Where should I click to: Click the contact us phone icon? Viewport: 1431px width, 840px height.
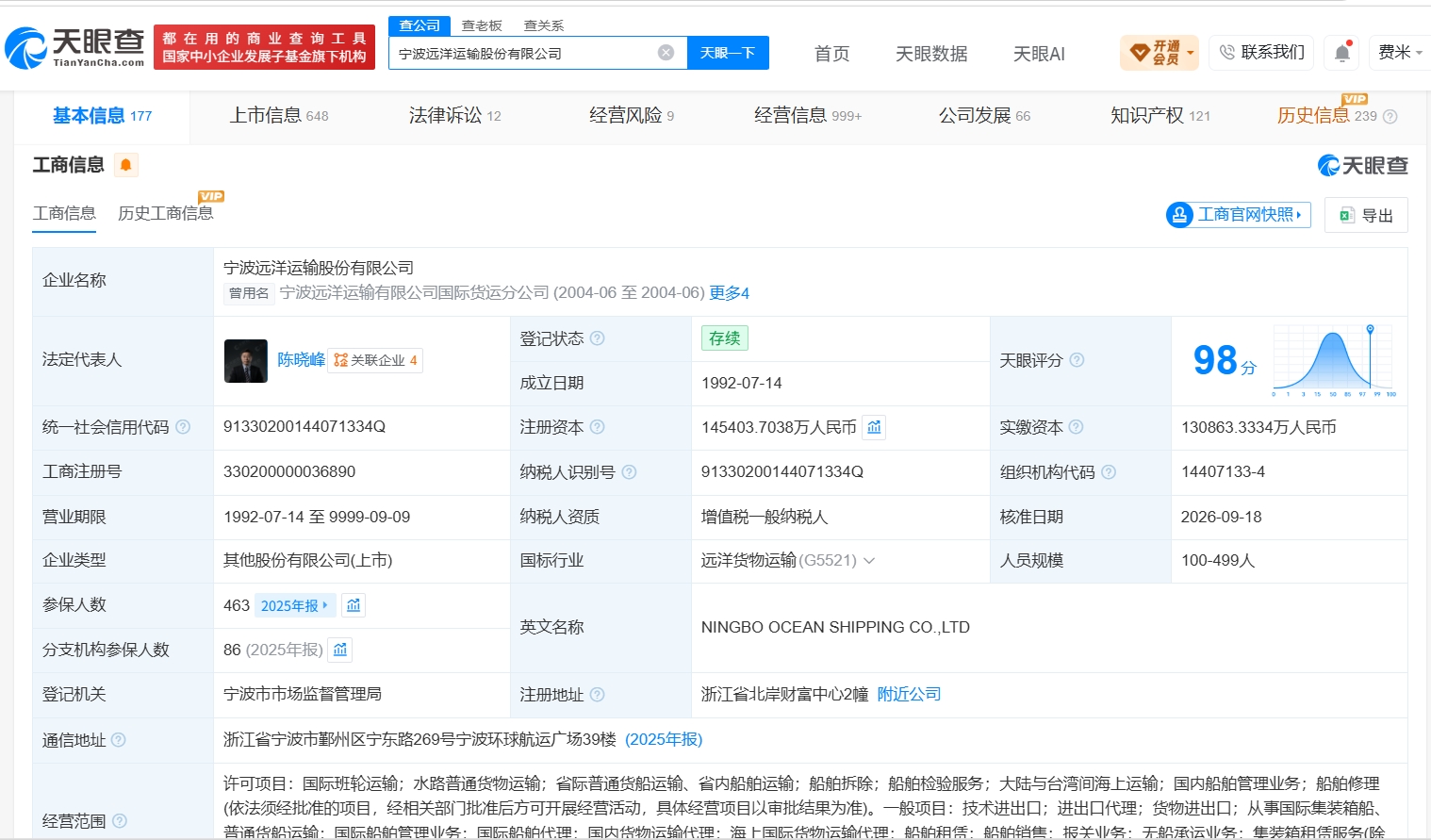pos(1226,52)
